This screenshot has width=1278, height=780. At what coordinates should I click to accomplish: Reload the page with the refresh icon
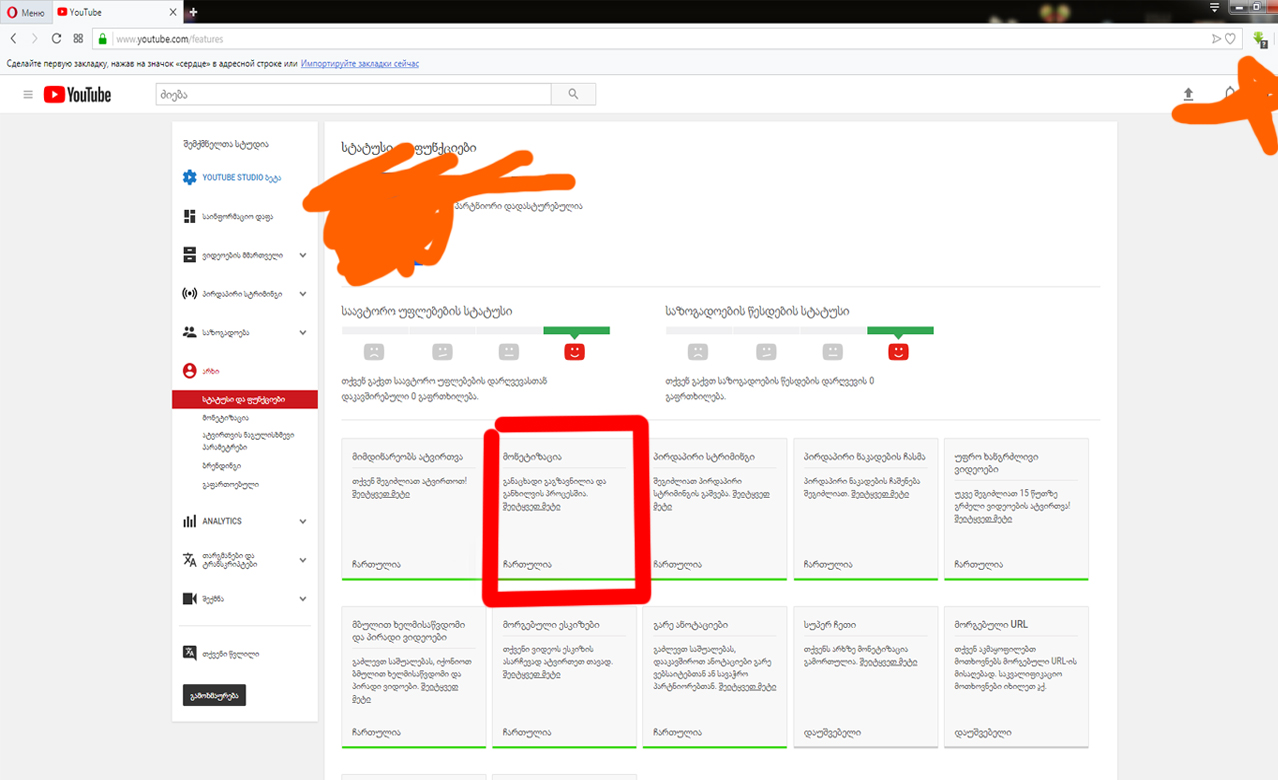[x=56, y=38]
